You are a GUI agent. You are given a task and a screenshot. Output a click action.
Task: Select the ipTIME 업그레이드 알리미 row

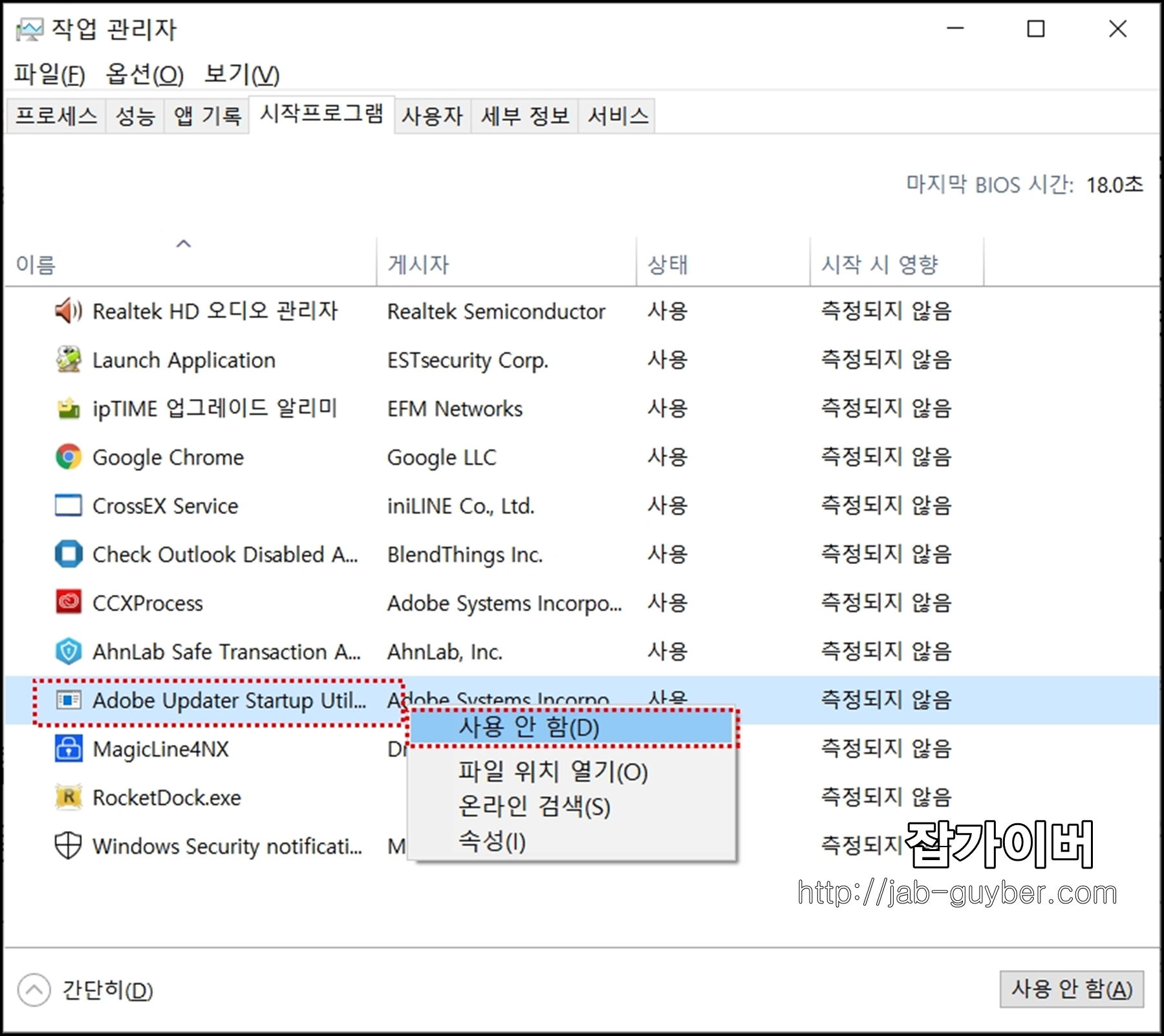(x=581, y=409)
